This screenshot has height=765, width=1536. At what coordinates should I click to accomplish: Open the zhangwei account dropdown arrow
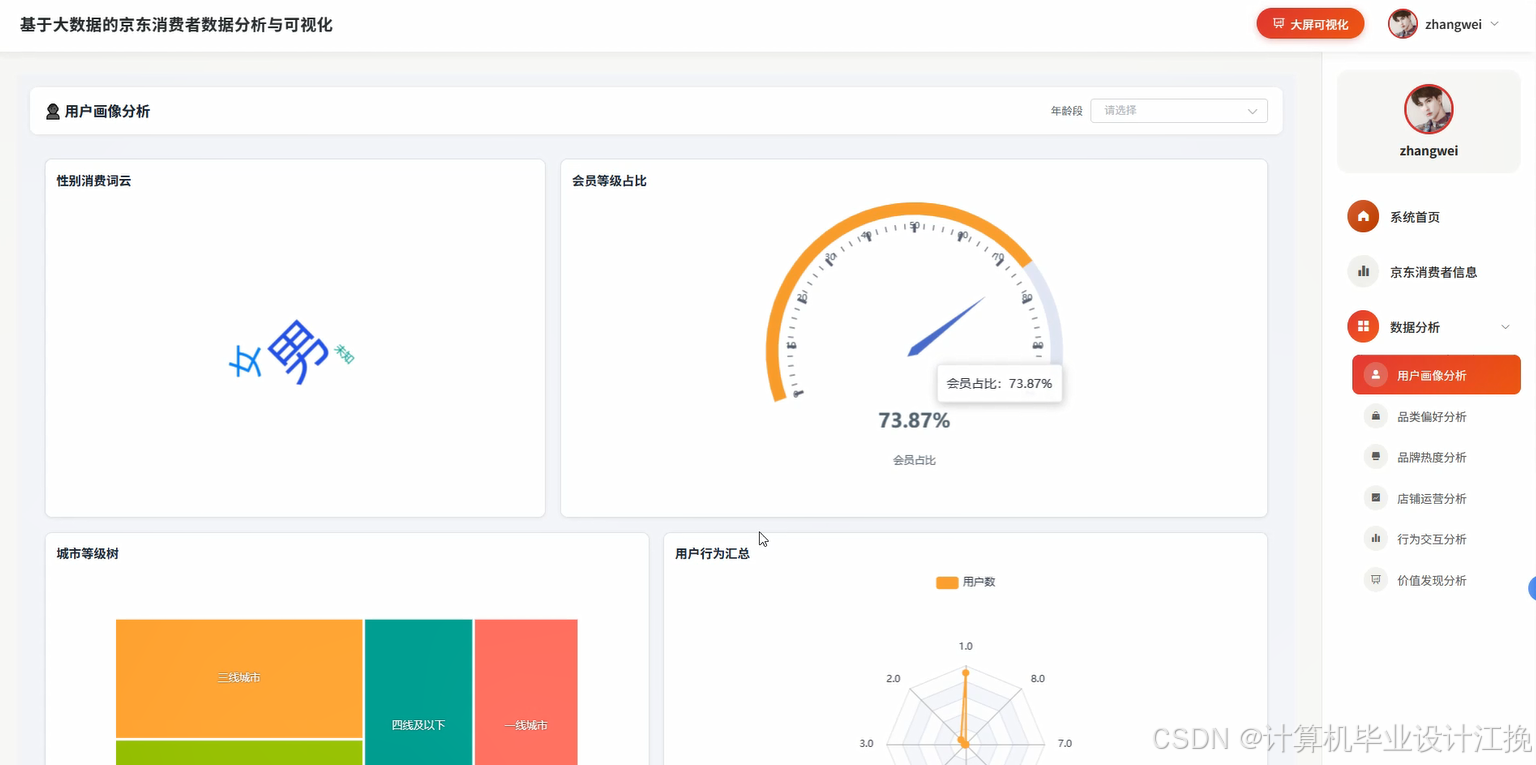tap(1494, 24)
